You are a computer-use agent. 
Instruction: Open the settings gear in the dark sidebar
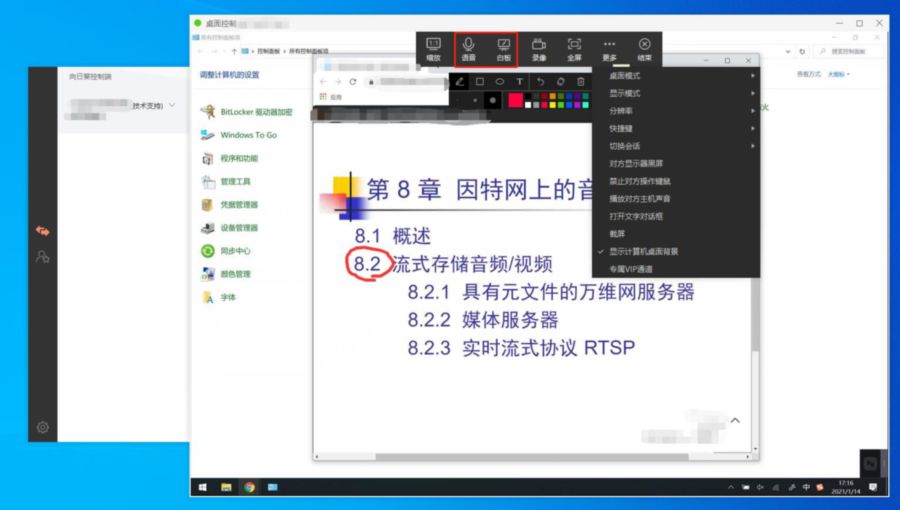pyautogui.click(x=42, y=427)
